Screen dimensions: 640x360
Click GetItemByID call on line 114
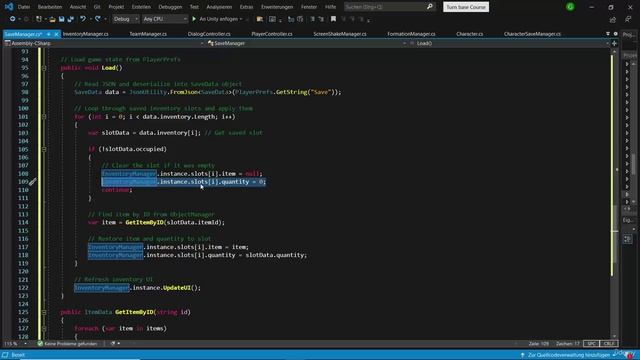click(x=144, y=222)
